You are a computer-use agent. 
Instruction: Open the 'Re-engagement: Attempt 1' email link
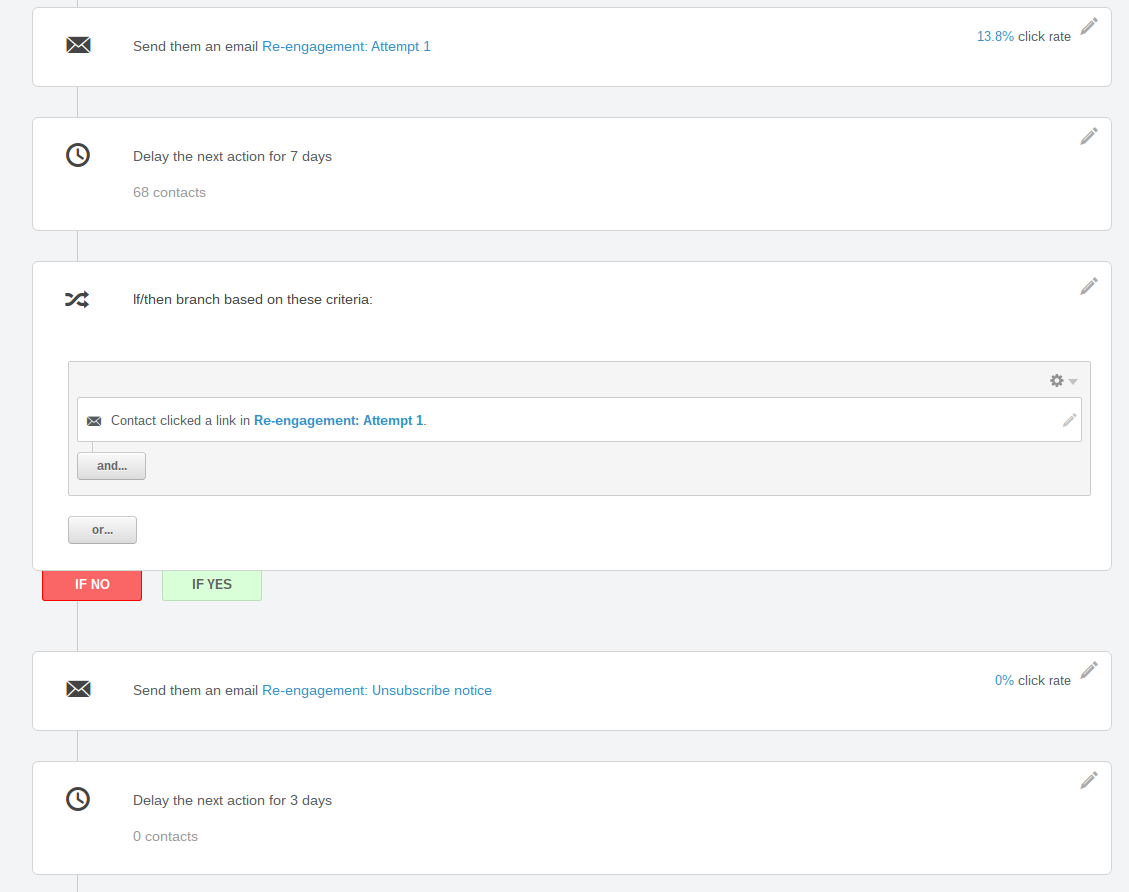click(346, 46)
